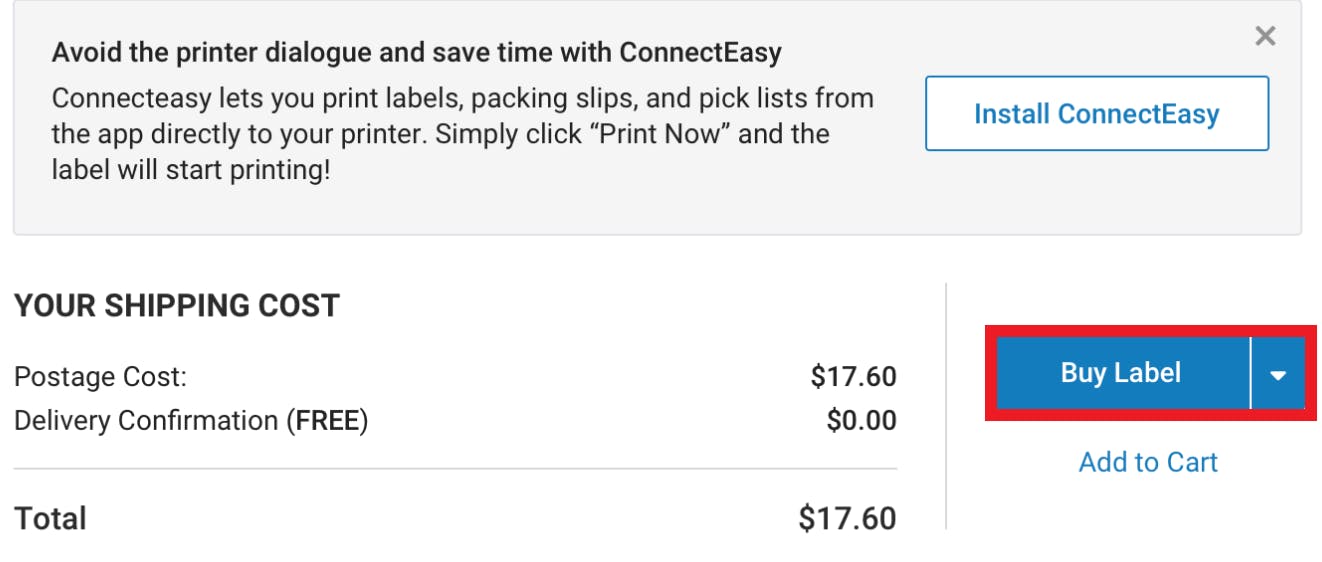The width and height of the screenshot is (1322, 562).
Task: Select the $0.00 delivery confirmation amount
Action: [861, 421]
